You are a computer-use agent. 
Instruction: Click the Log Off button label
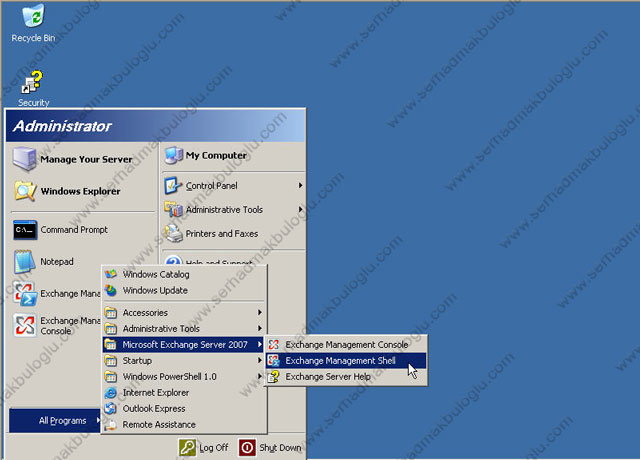[x=213, y=448]
